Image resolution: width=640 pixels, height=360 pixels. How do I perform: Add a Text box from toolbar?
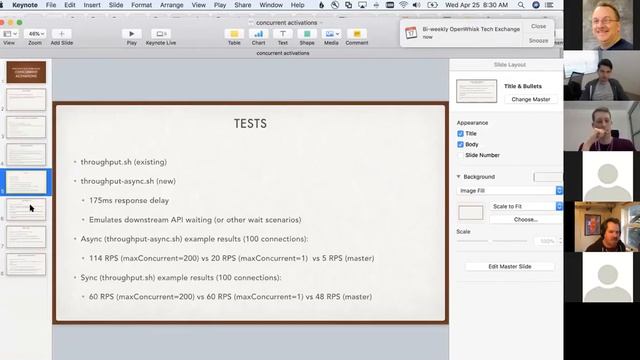click(x=282, y=34)
